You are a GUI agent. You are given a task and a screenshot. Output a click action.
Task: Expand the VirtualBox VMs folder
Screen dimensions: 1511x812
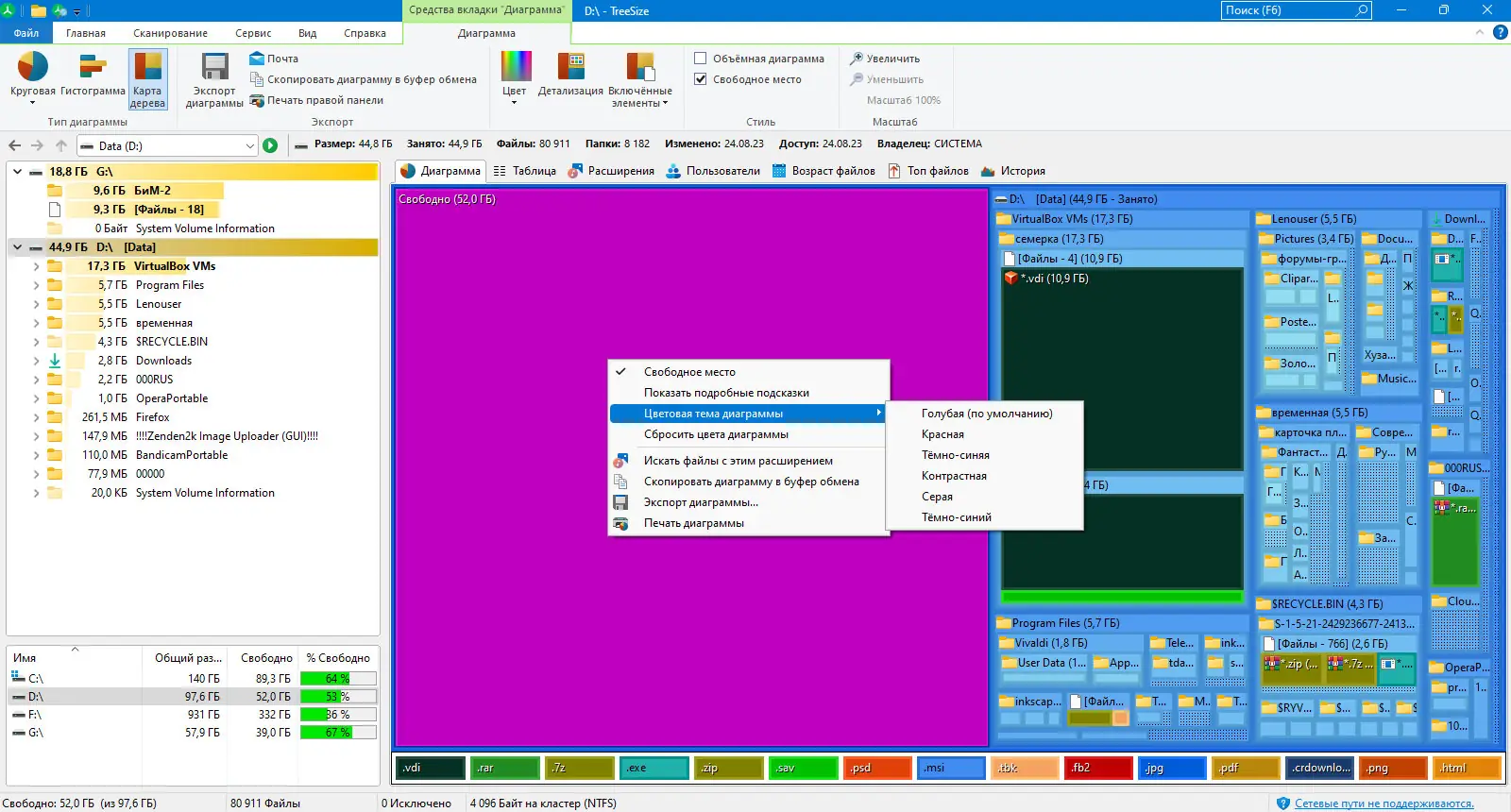pos(36,266)
